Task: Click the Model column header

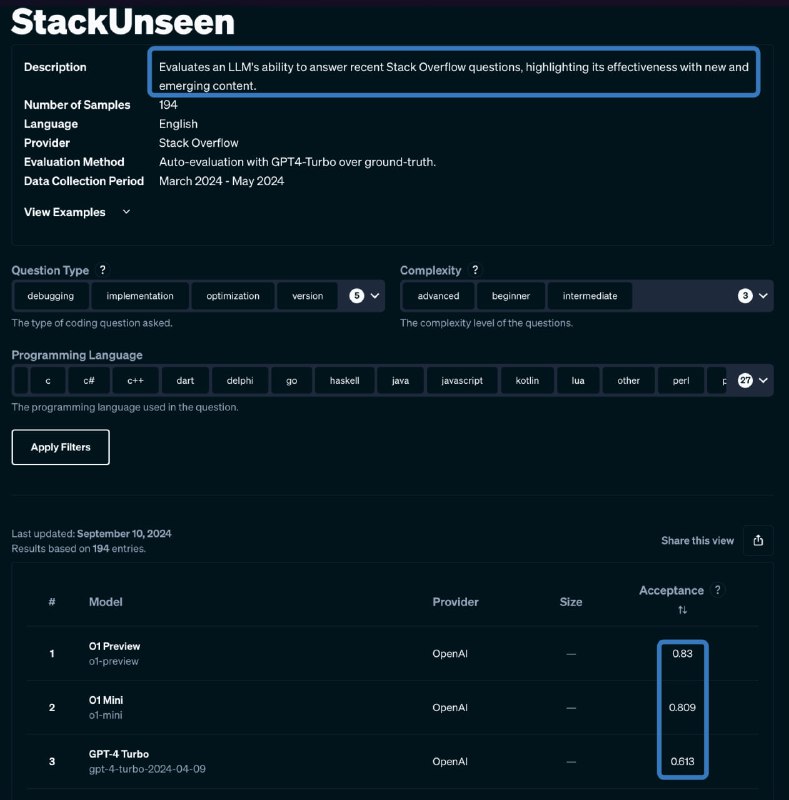Action: click(106, 602)
